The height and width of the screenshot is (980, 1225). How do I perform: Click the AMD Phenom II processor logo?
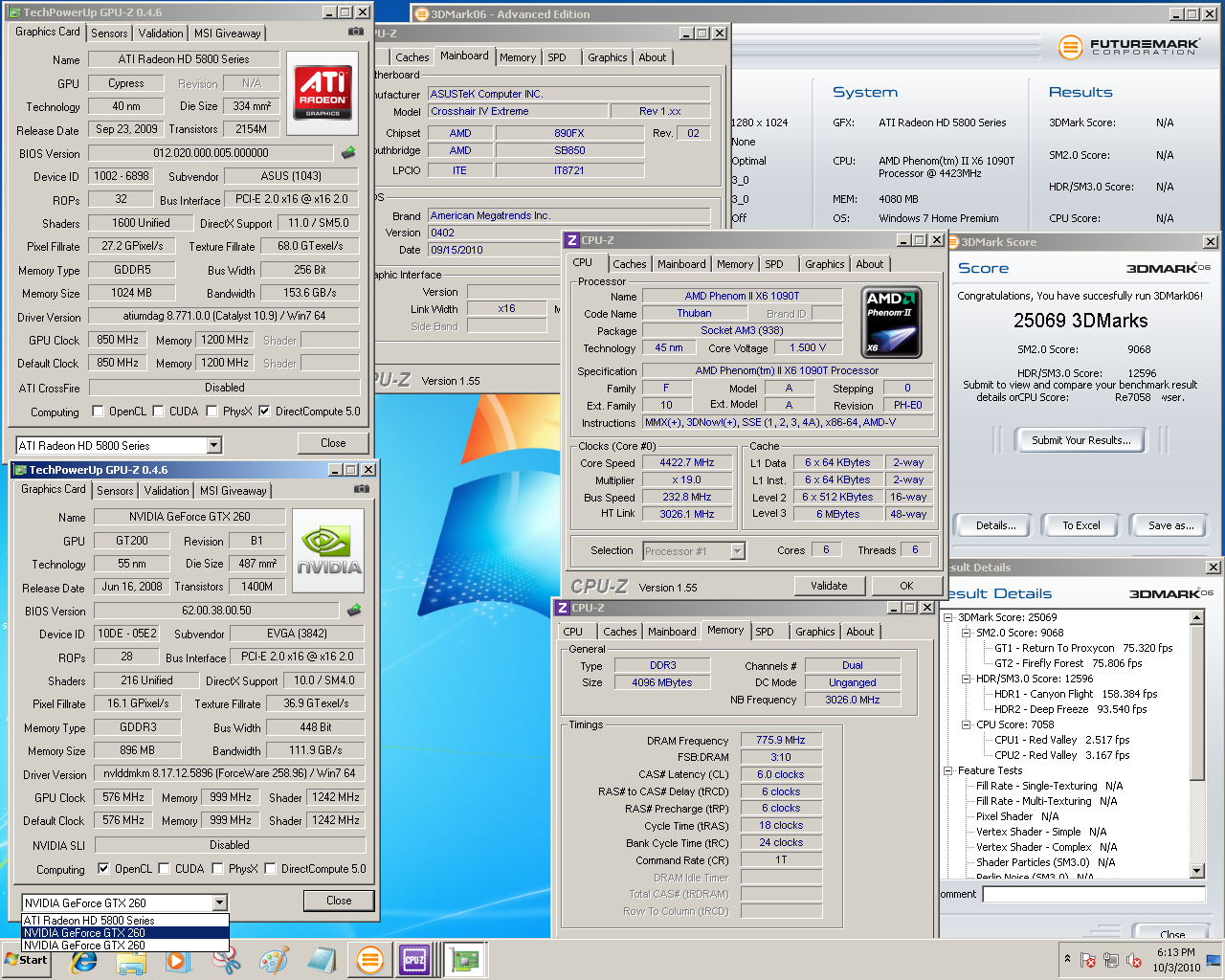coord(892,323)
